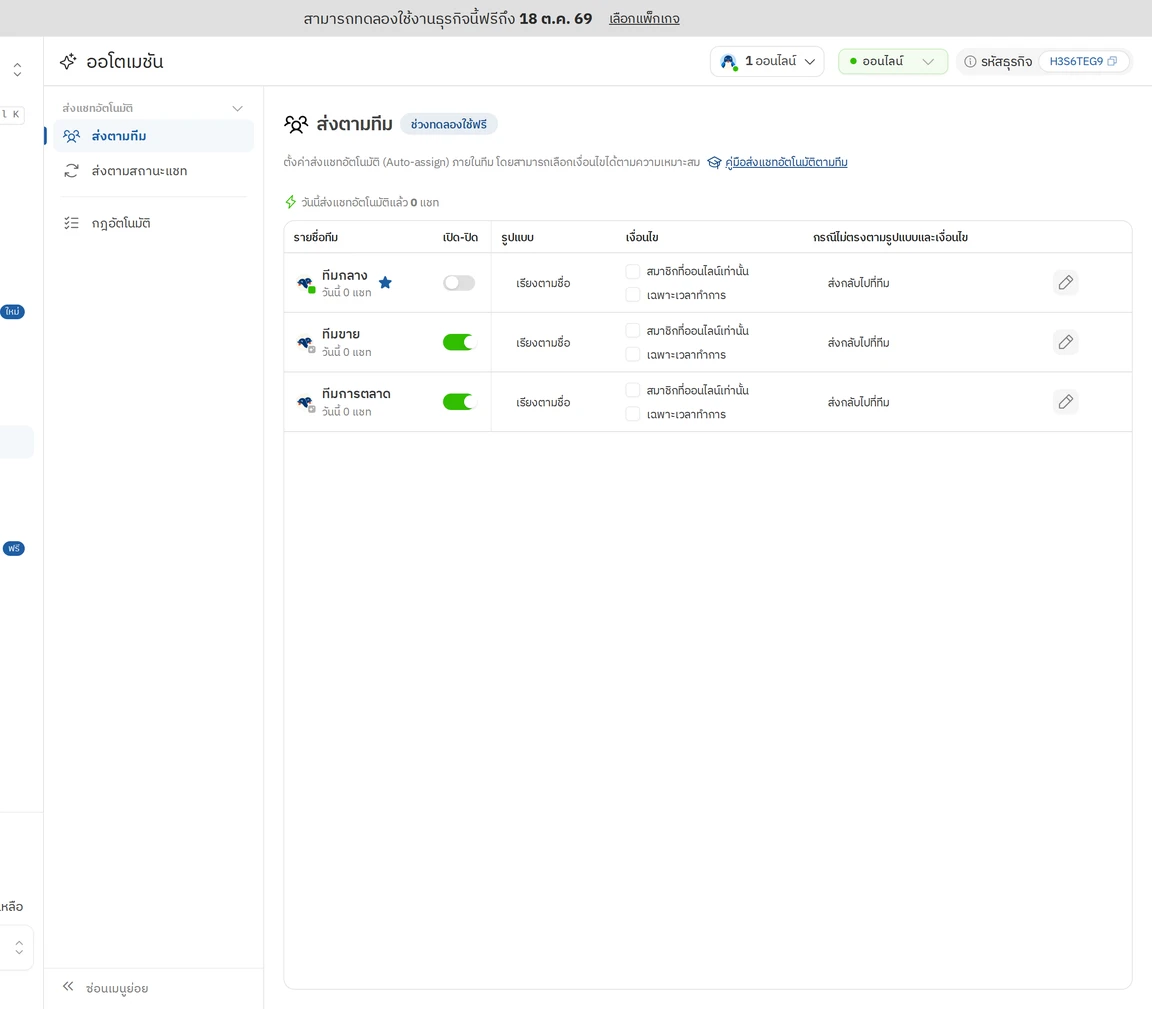Open the 1 ออนไลน์ members dropdown
The image size is (1152, 1009).
pyautogui.click(x=767, y=61)
